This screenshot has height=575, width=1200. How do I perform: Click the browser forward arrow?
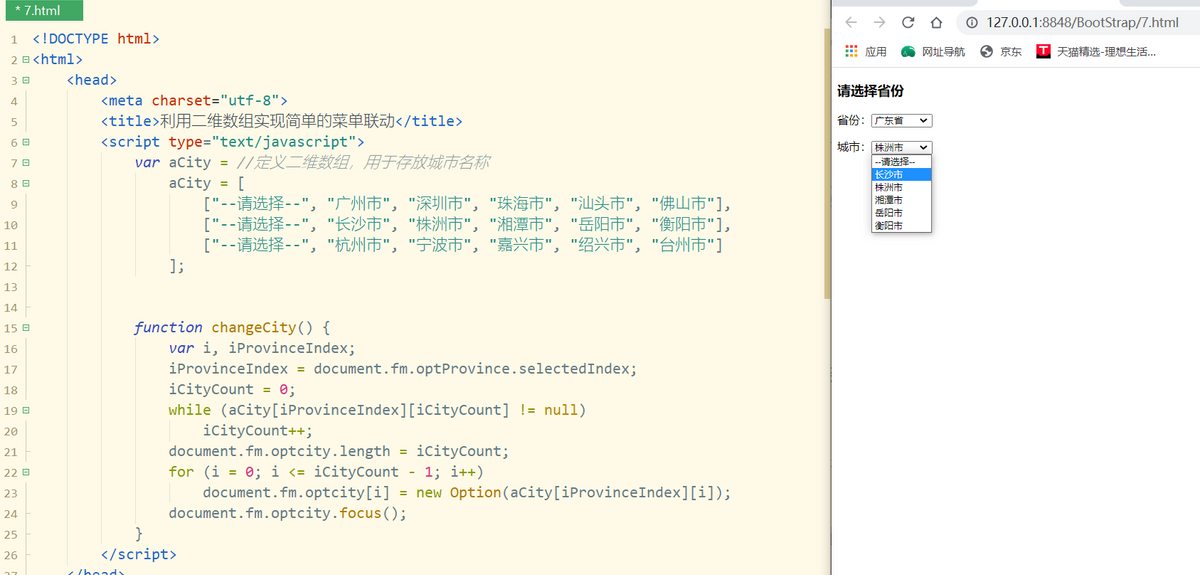(879, 22)
